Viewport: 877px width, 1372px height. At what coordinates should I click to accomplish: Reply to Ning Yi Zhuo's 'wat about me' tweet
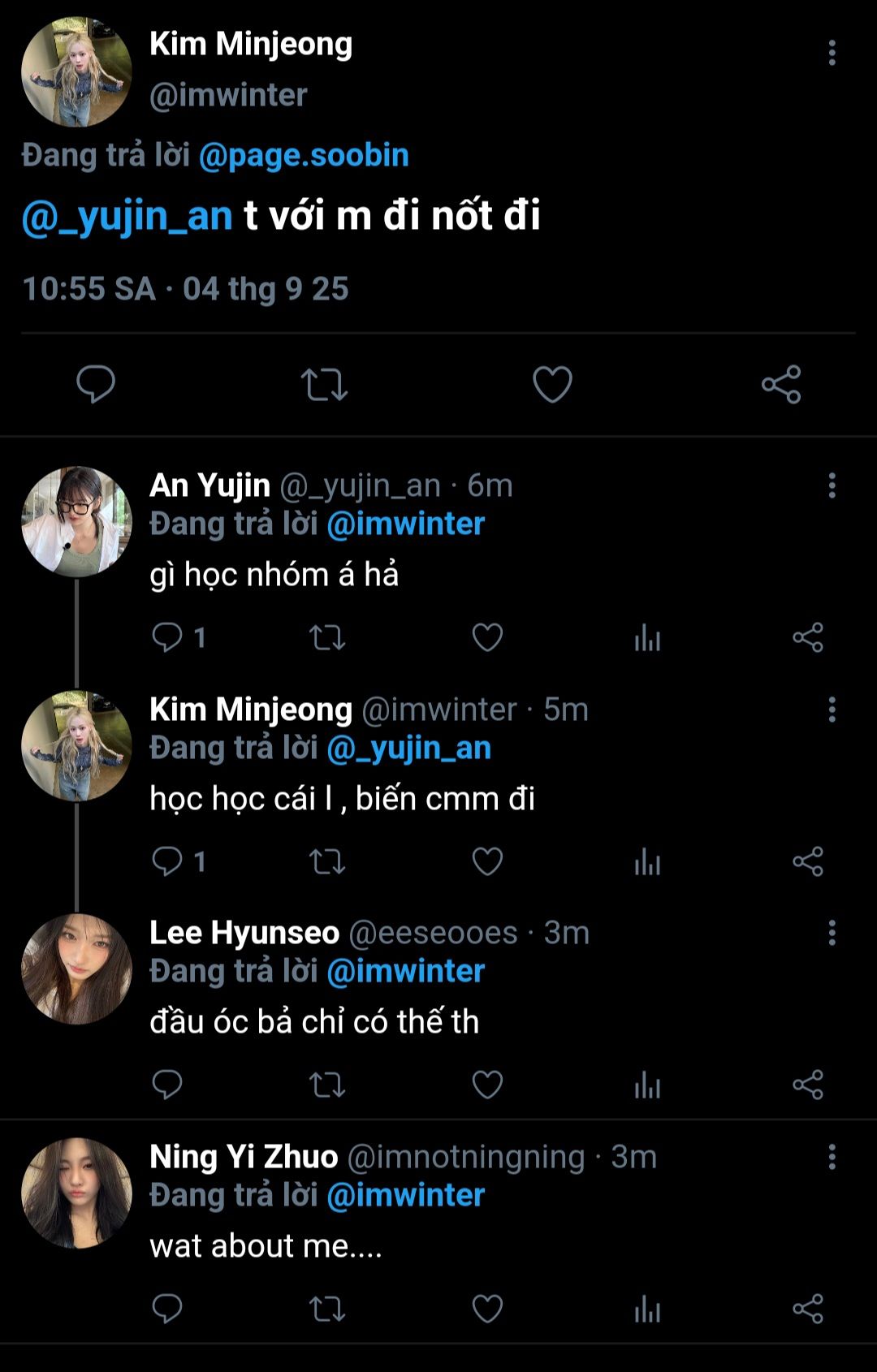167,1309
